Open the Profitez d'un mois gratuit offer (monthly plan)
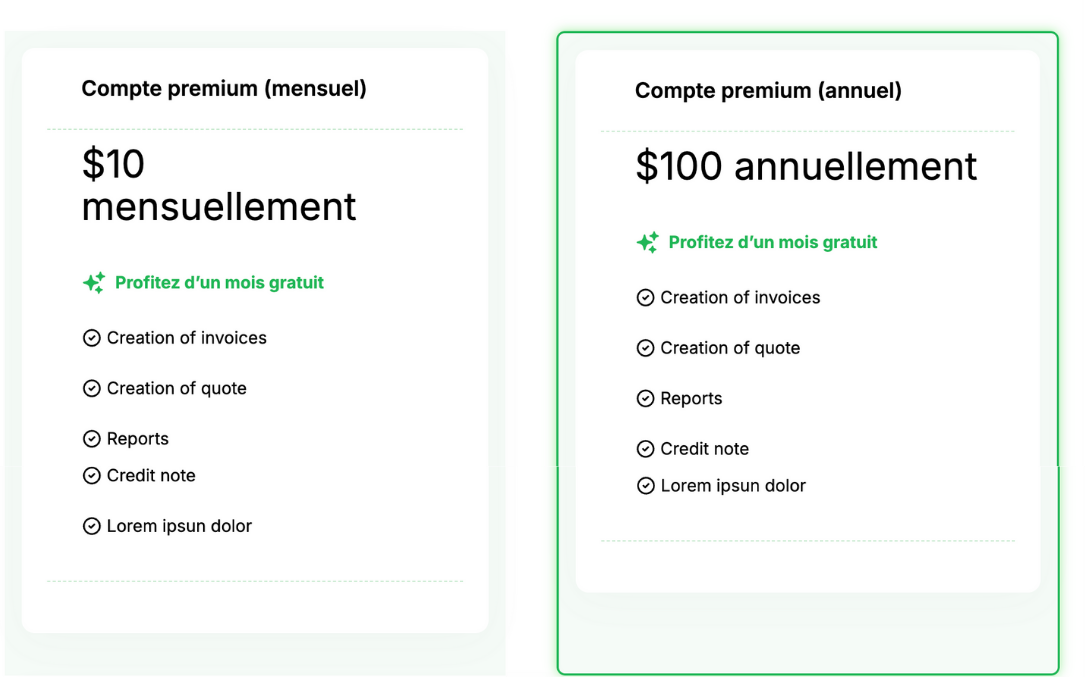This screenshot has height=680, width=1085. click(x=220, y=282)
